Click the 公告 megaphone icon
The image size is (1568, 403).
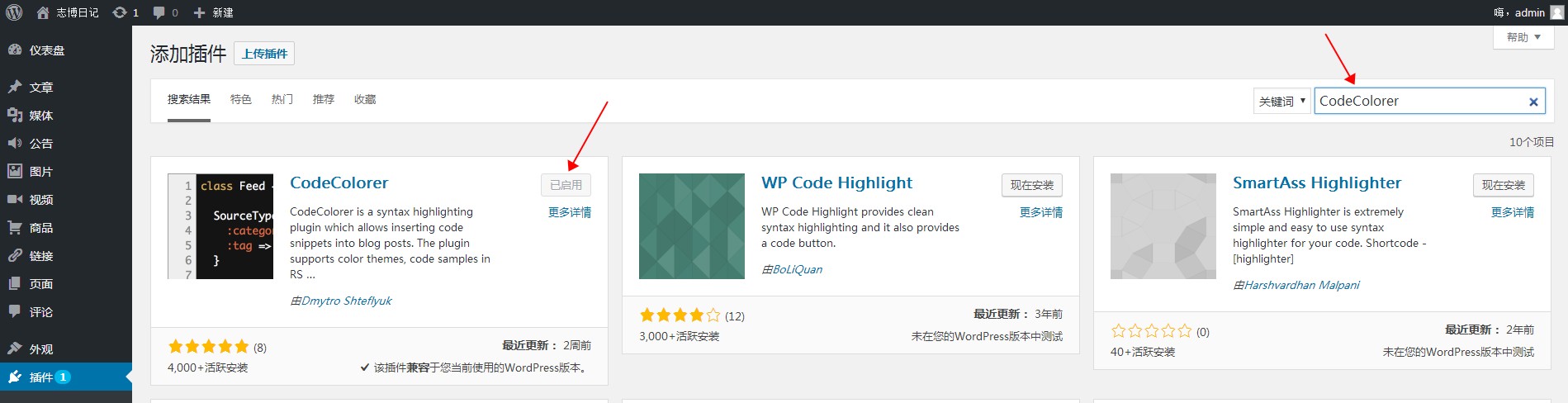pyautogui.click(x=15, y=143)
